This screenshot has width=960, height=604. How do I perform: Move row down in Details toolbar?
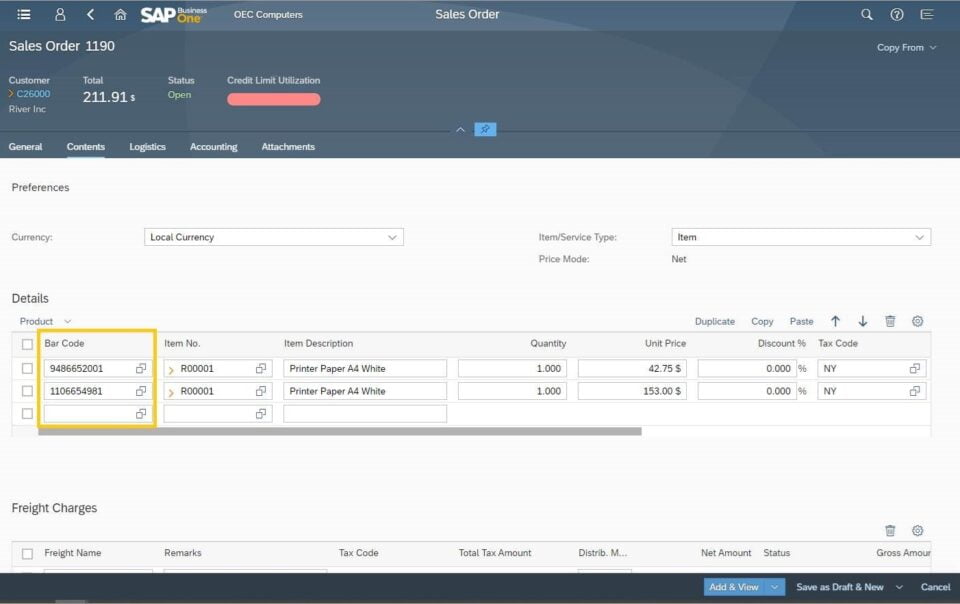pyautogui.click(x=863, y=321)
